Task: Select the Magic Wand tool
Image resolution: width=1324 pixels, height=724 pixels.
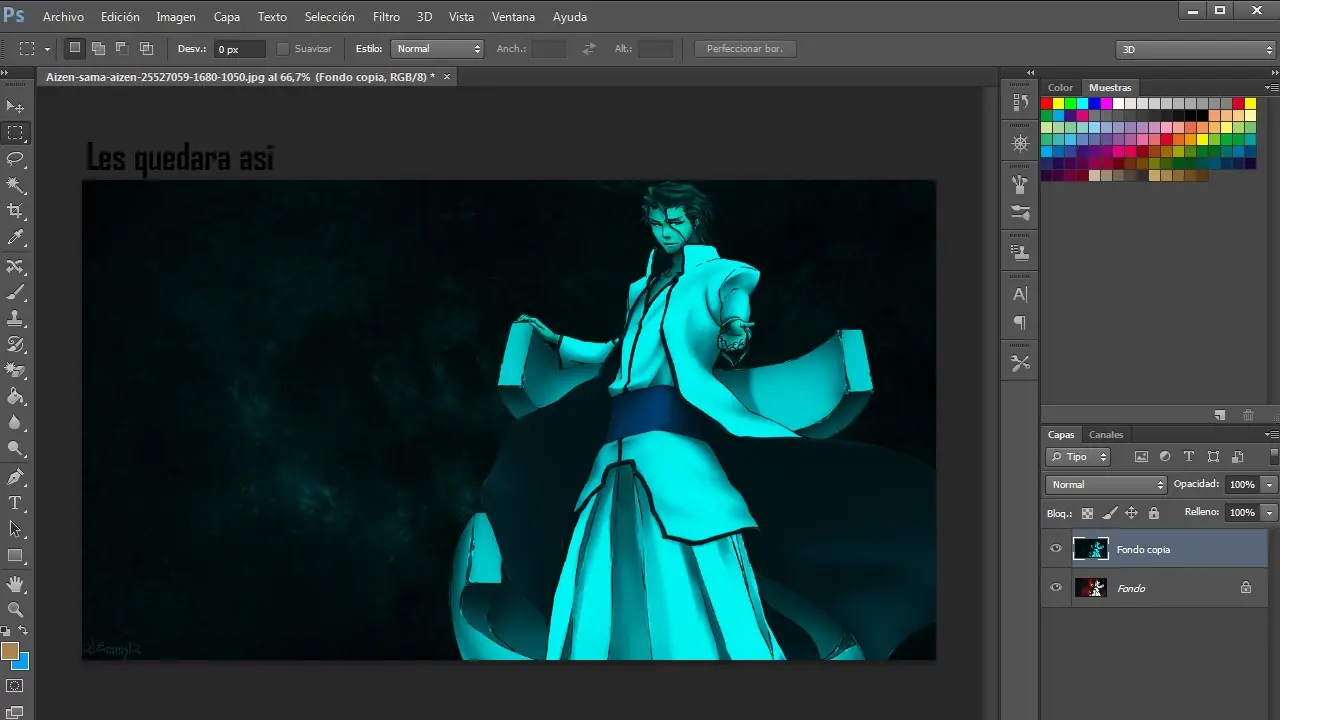Action: click(15, 185)
